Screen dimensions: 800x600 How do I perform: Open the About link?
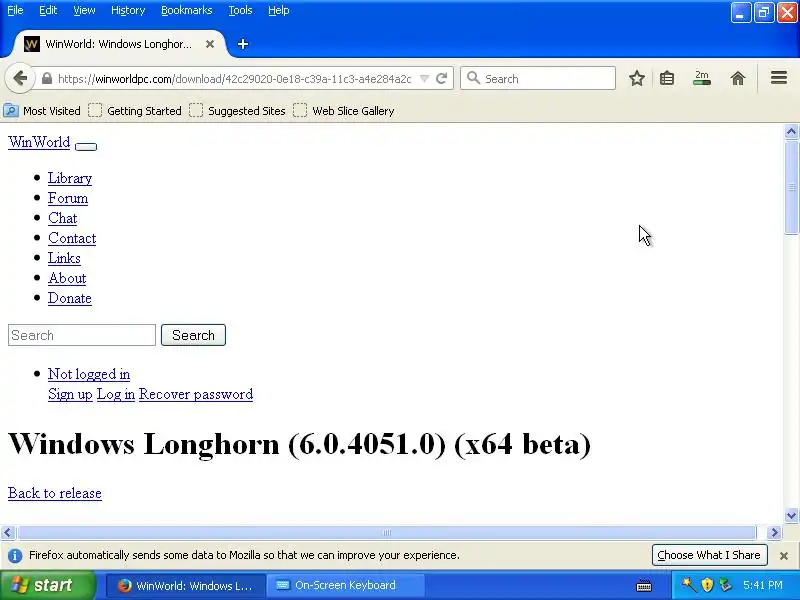click(67, 278)
